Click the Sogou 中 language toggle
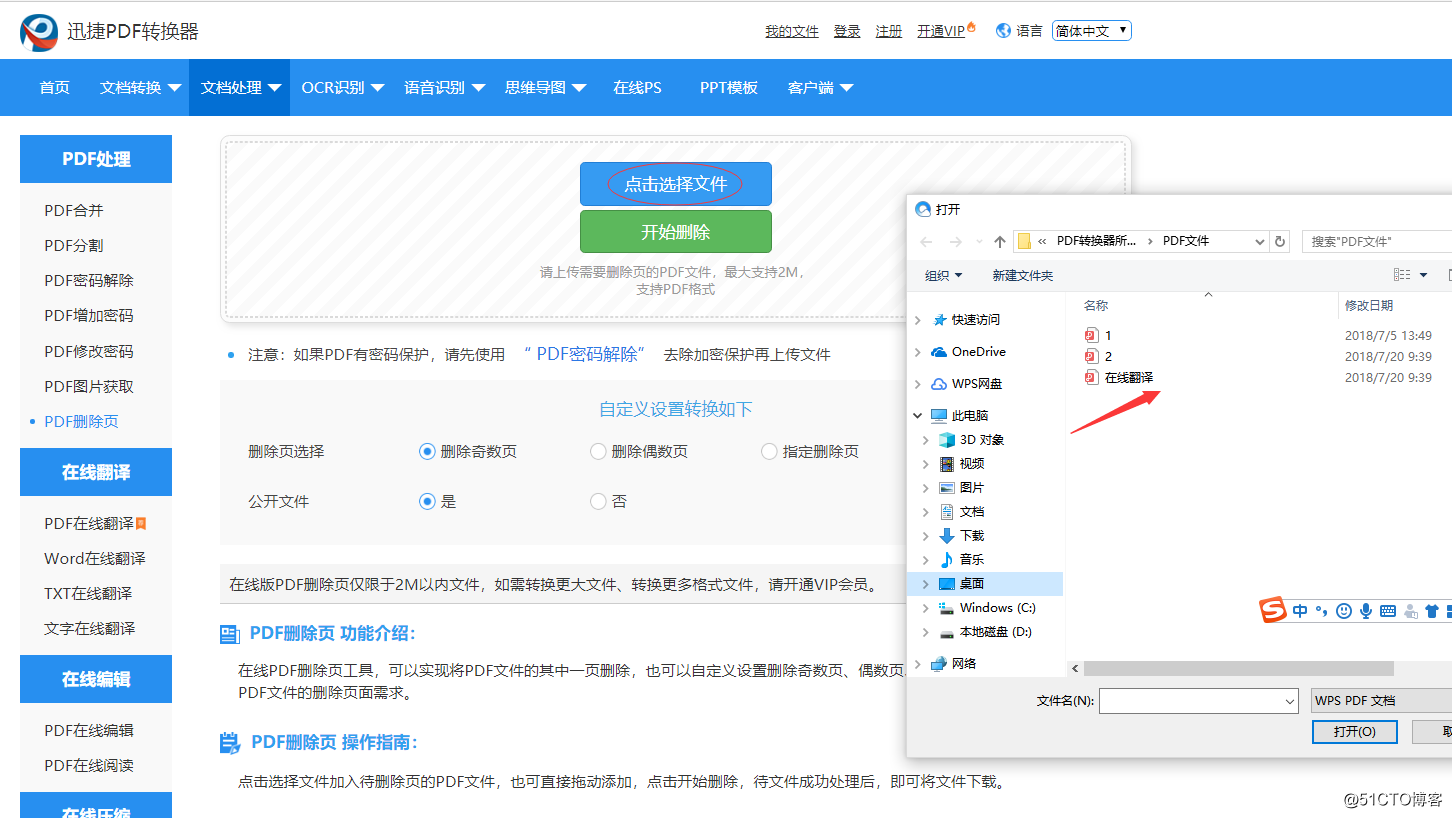 pyautogui.click(x=1300, y=611)
